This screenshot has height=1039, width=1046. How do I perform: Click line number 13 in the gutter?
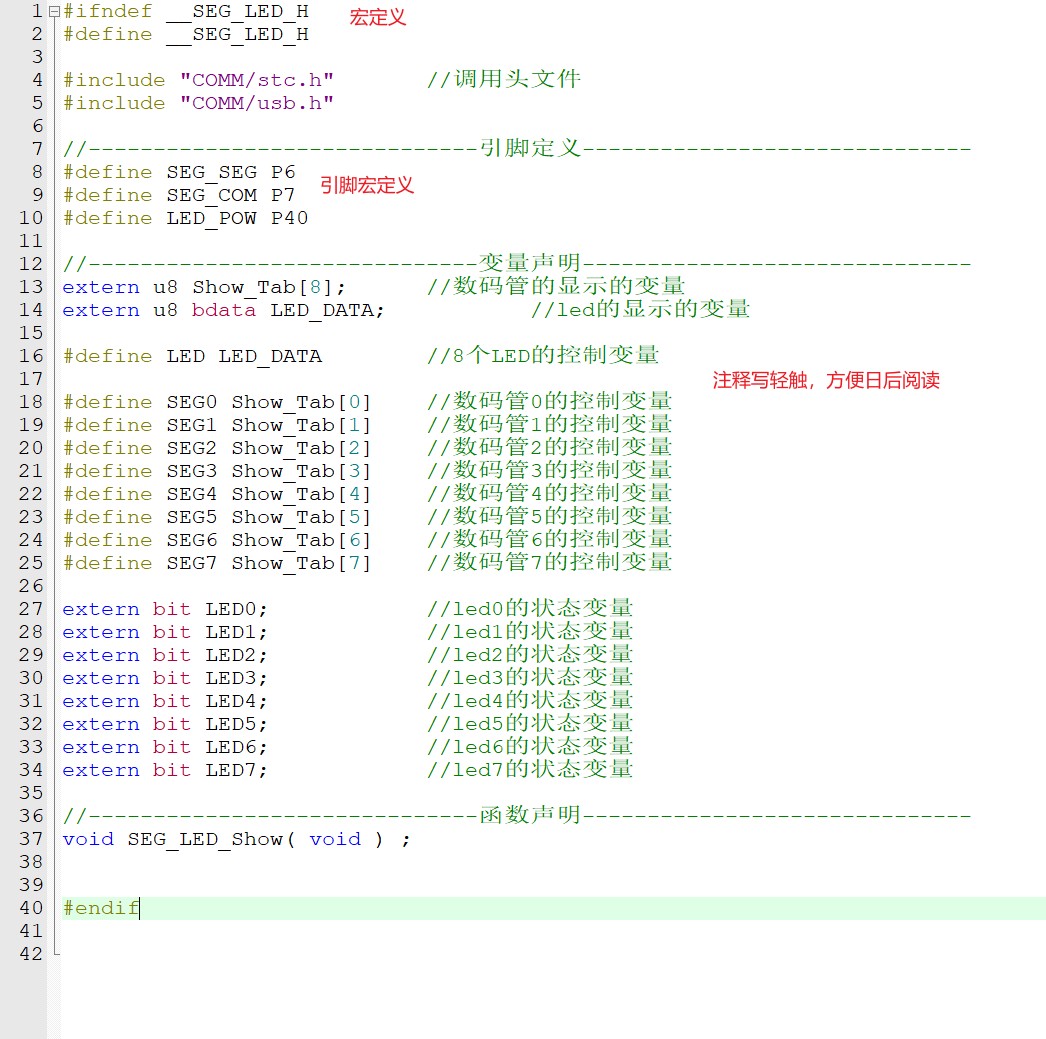click(x=31, y=287)
